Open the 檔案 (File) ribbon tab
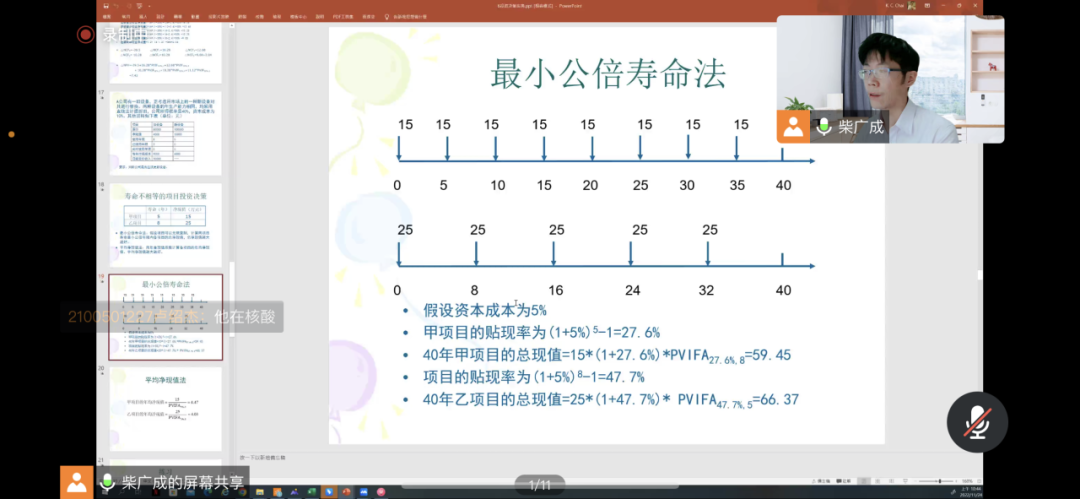Screen dimensions: 1080x499 tap(106, 16)
